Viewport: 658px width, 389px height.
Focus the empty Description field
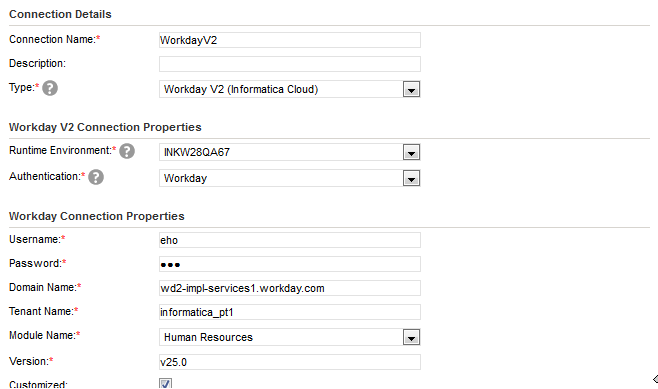tap(290, 64)
